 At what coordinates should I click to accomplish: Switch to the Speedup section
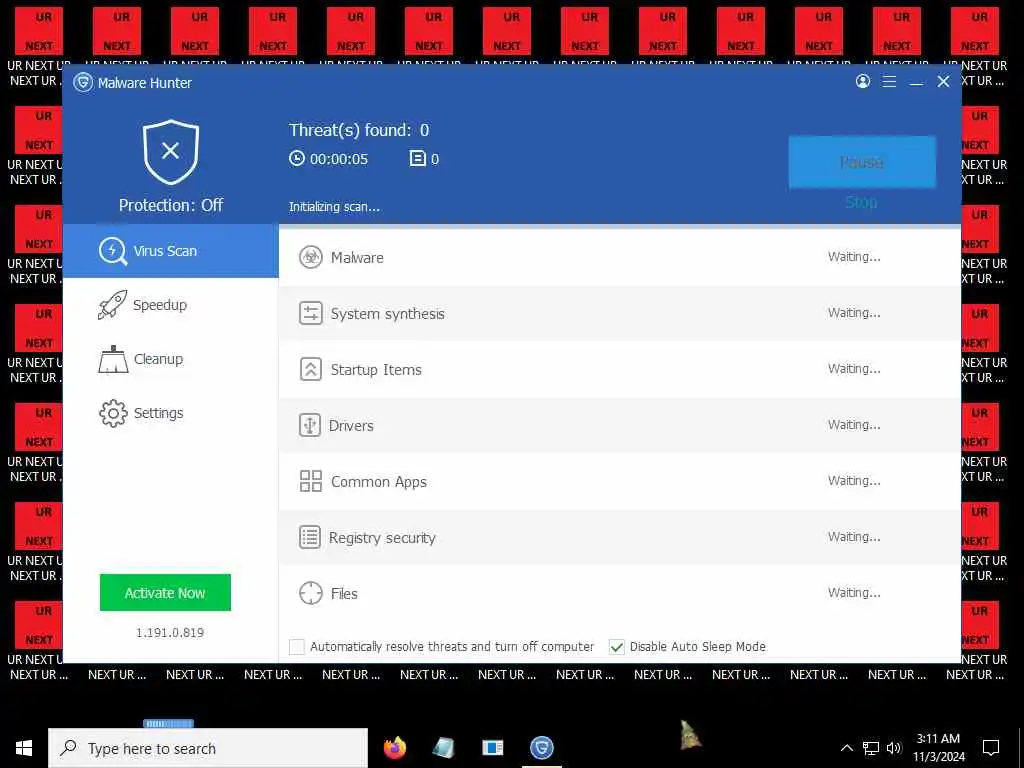[171, 305]
